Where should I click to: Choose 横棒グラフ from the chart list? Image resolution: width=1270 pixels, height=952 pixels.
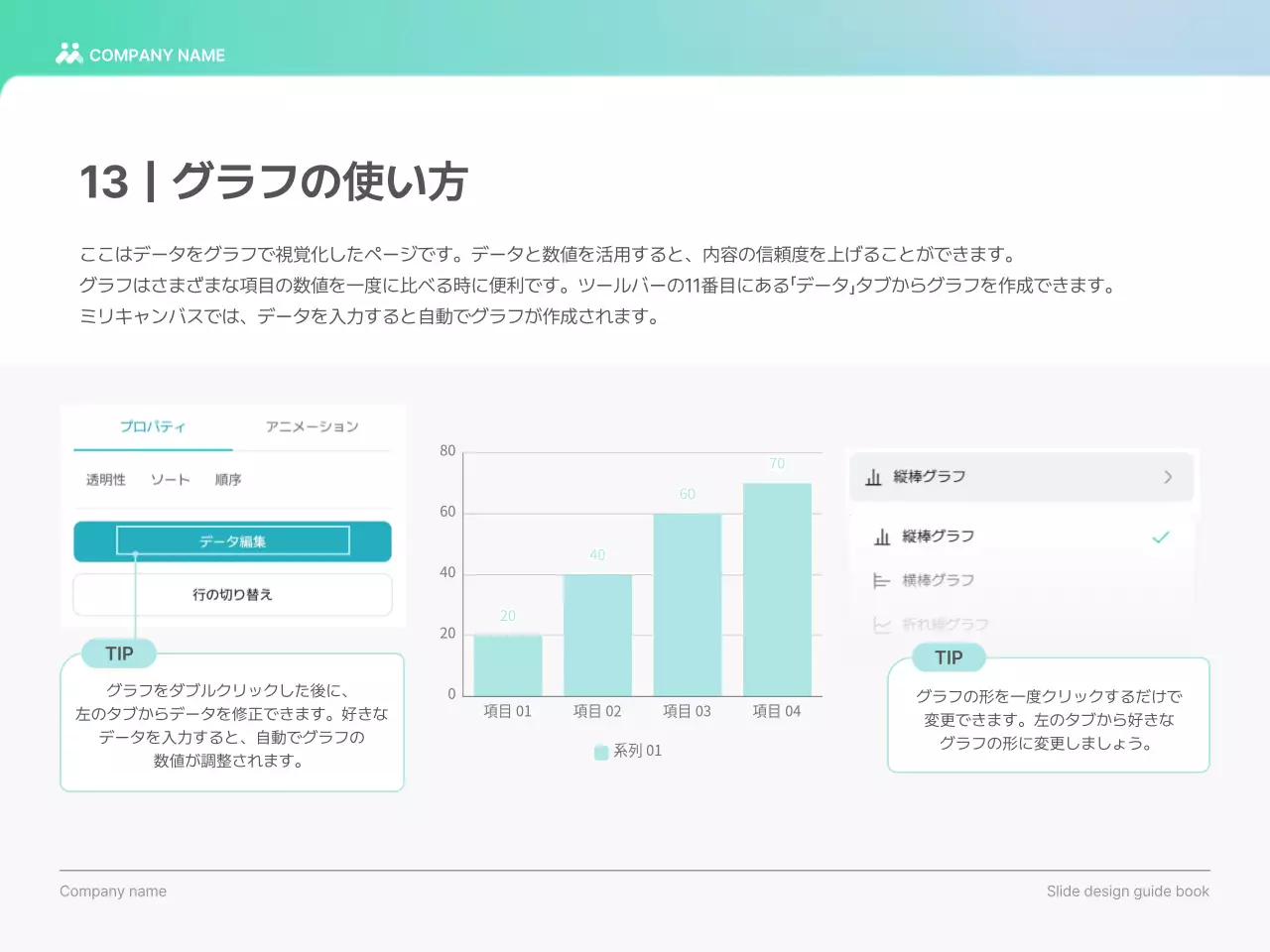click(x=938, y=580)
